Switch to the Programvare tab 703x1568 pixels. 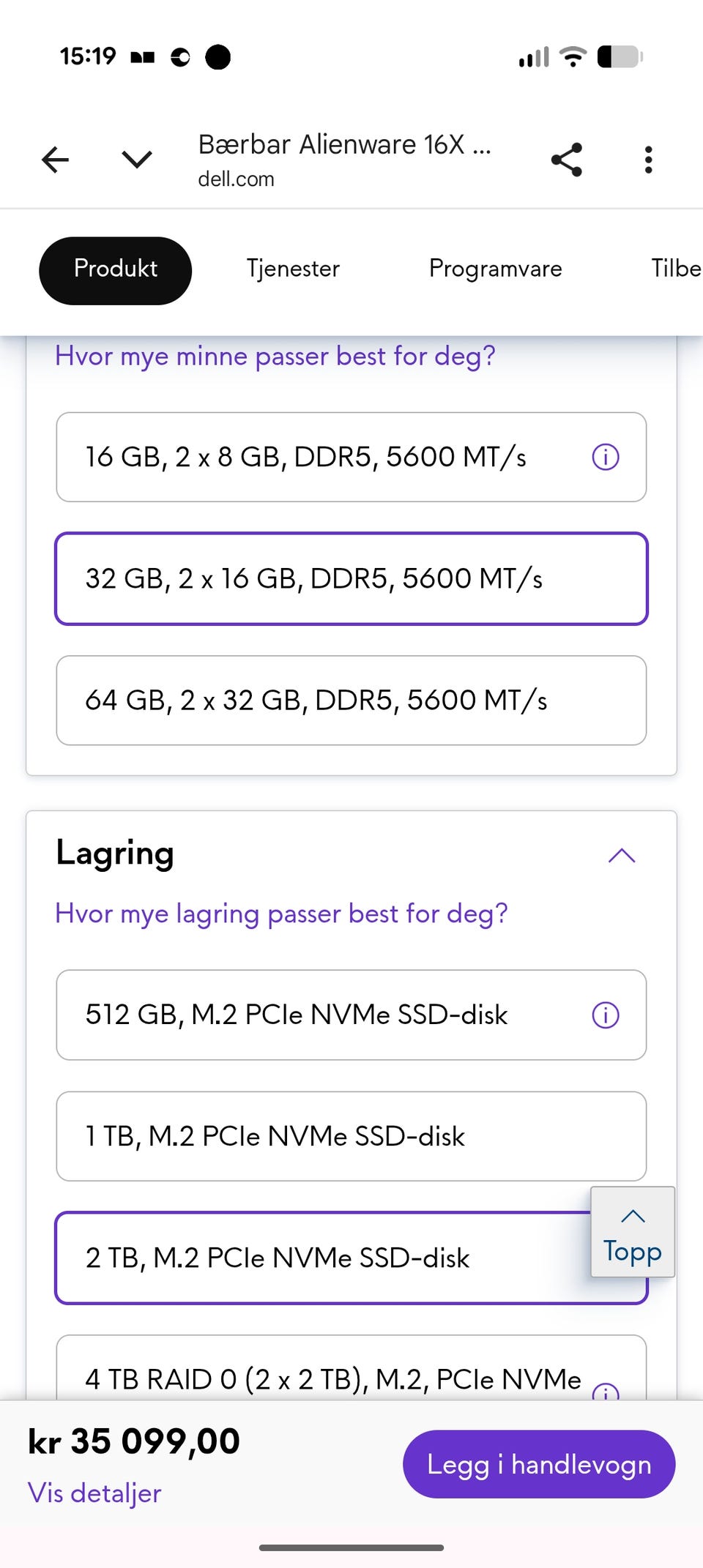tap(495, 269)
